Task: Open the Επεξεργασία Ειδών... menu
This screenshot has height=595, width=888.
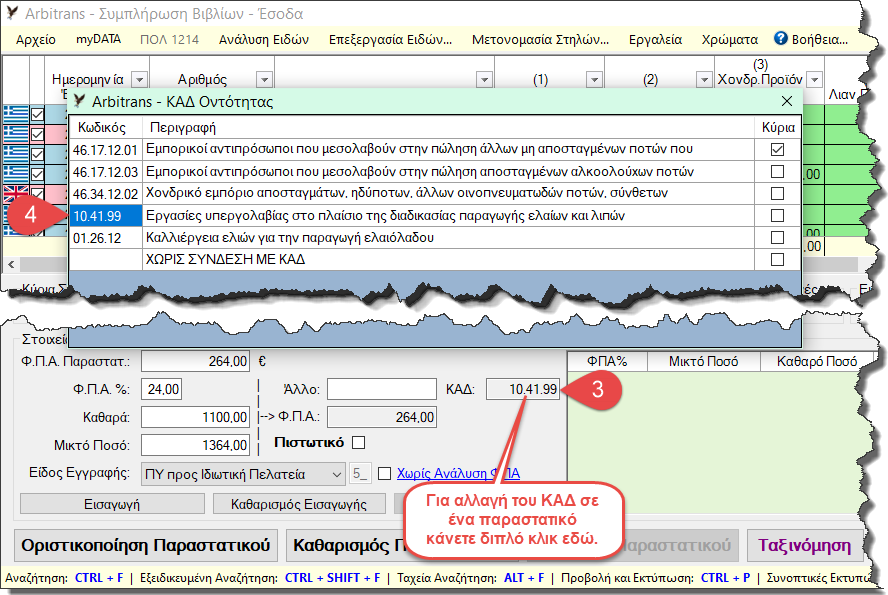Action: click(390, 40)
